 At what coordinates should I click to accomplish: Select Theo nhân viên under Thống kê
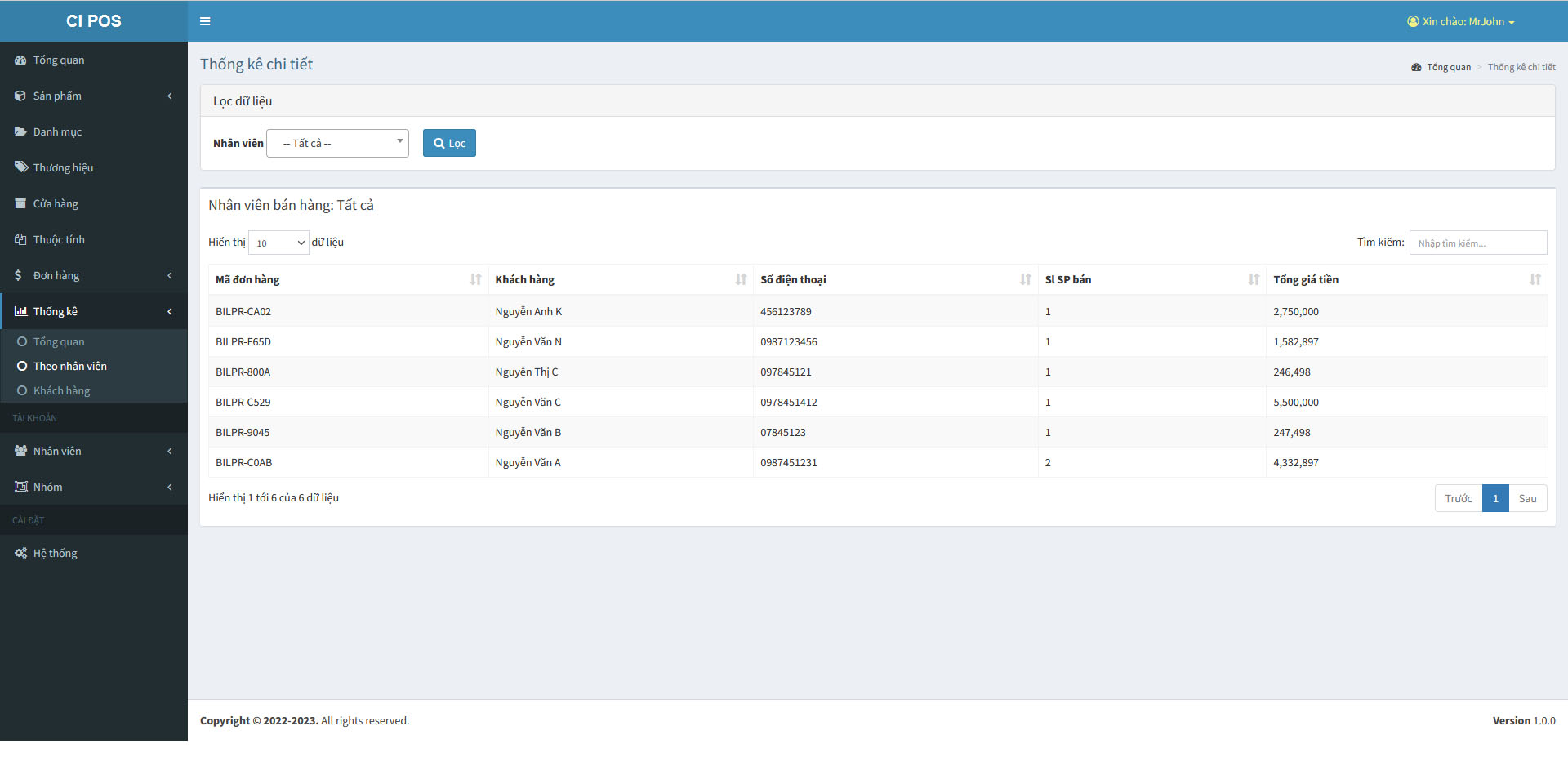point(72,366)
